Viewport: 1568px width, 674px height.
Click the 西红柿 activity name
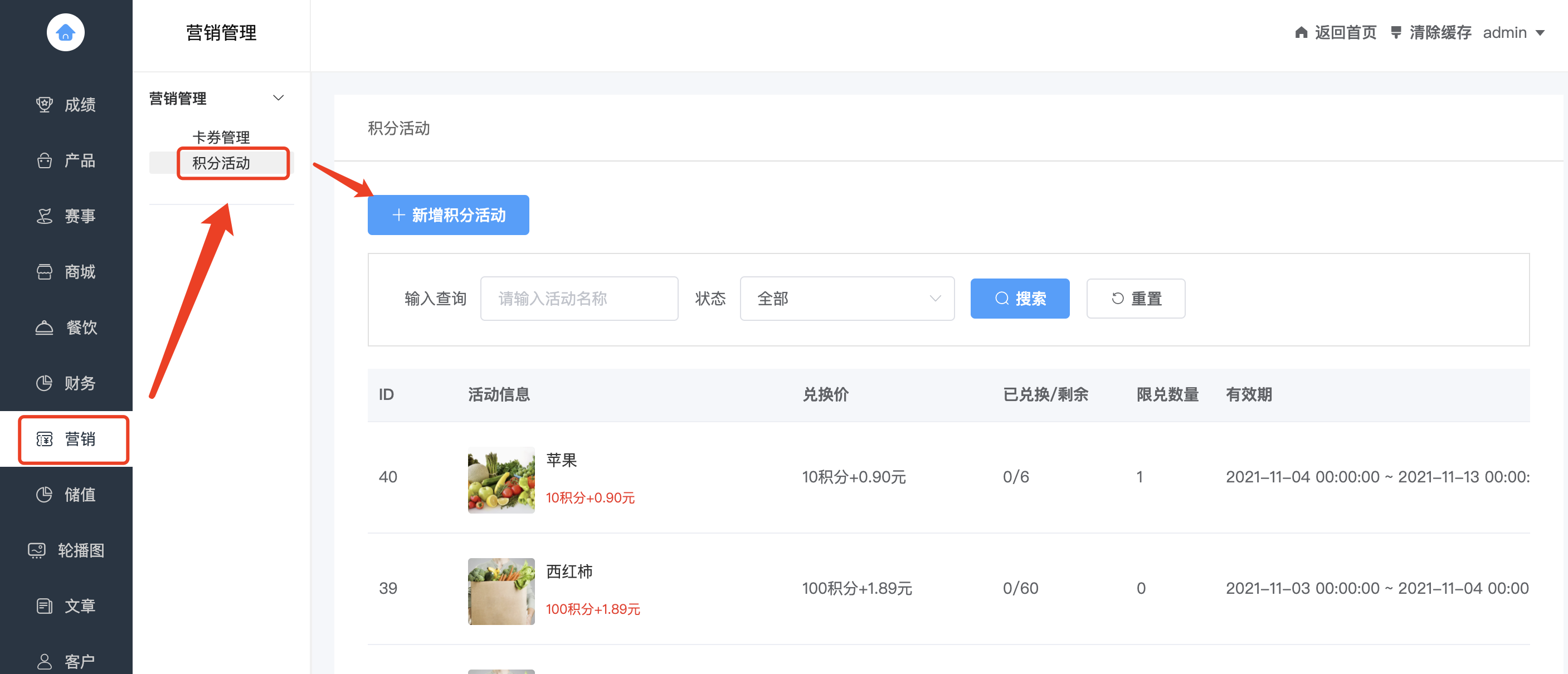tap(568, 571)
